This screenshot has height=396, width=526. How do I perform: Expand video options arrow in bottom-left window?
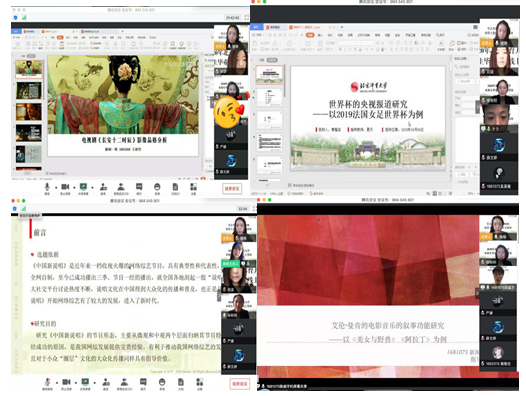(x=76, y=382)
